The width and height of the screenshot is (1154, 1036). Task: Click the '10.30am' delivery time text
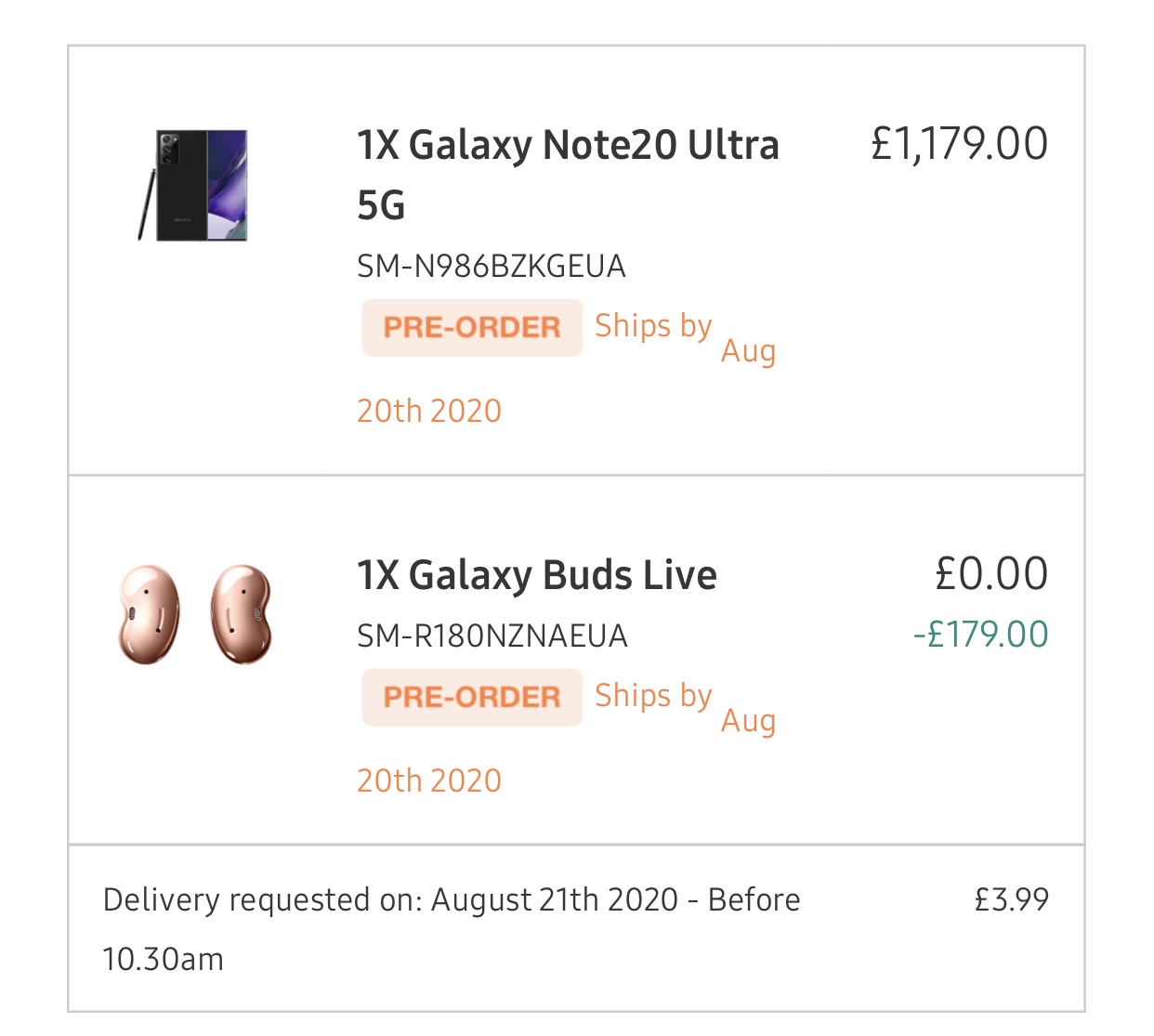click(164, 959)
